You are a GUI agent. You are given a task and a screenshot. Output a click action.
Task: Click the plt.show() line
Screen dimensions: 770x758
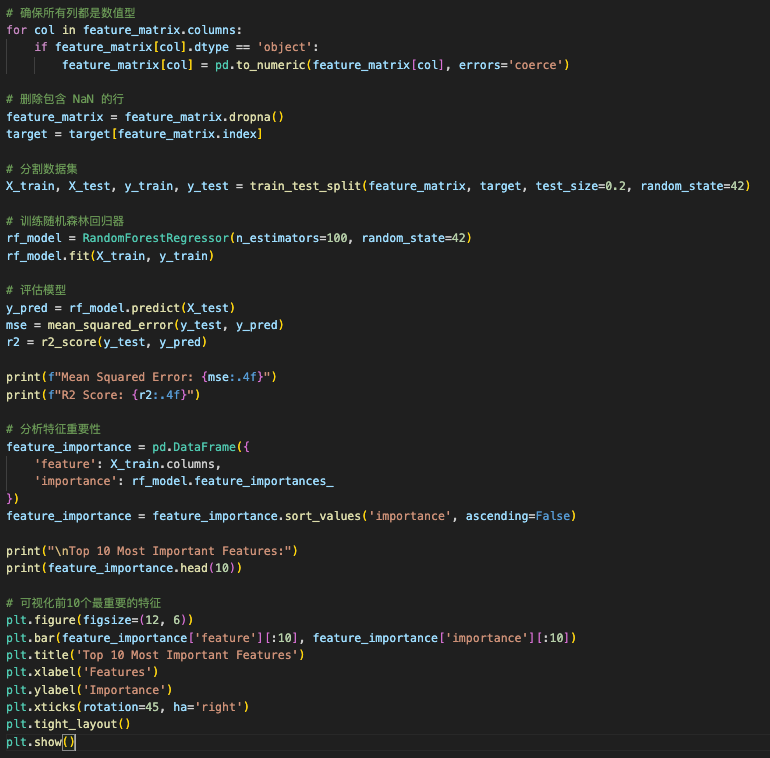coord(41,742)
